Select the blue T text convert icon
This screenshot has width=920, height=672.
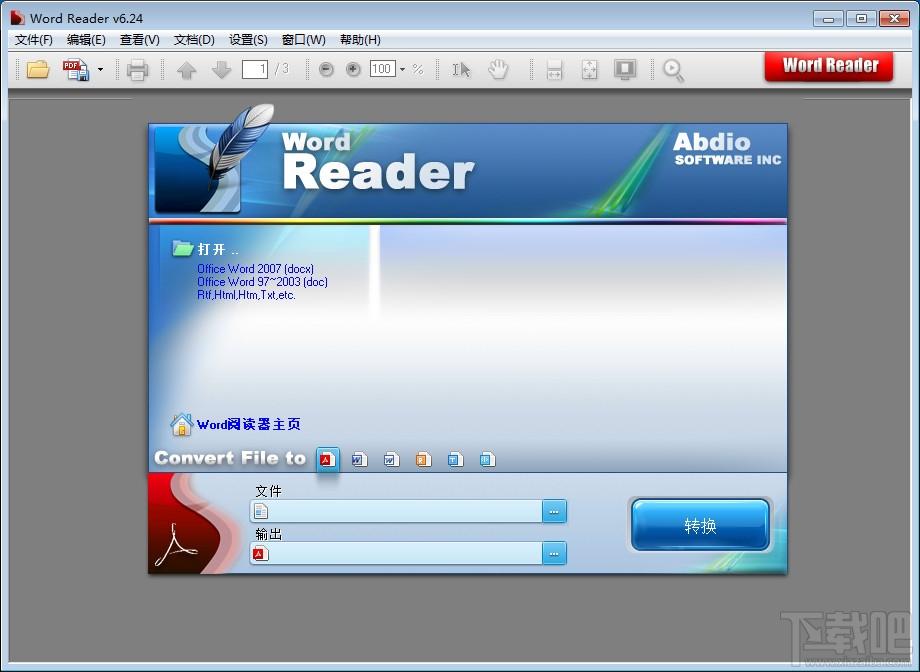click(455, 460)
